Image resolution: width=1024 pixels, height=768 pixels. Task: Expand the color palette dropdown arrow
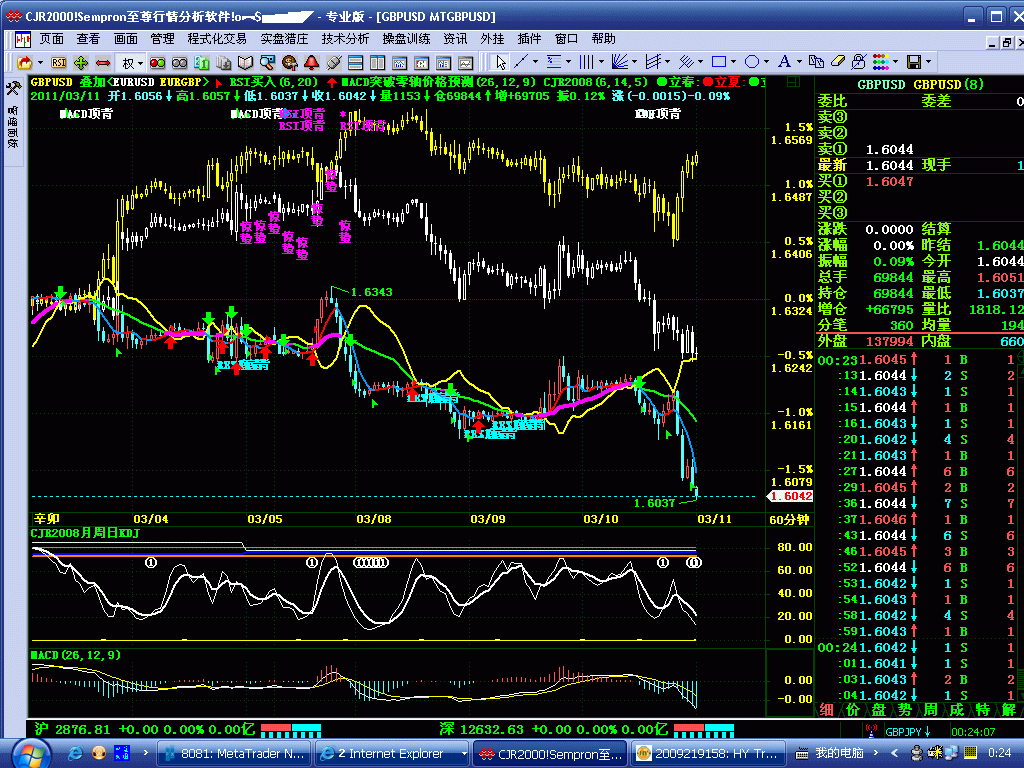point(895,62)
